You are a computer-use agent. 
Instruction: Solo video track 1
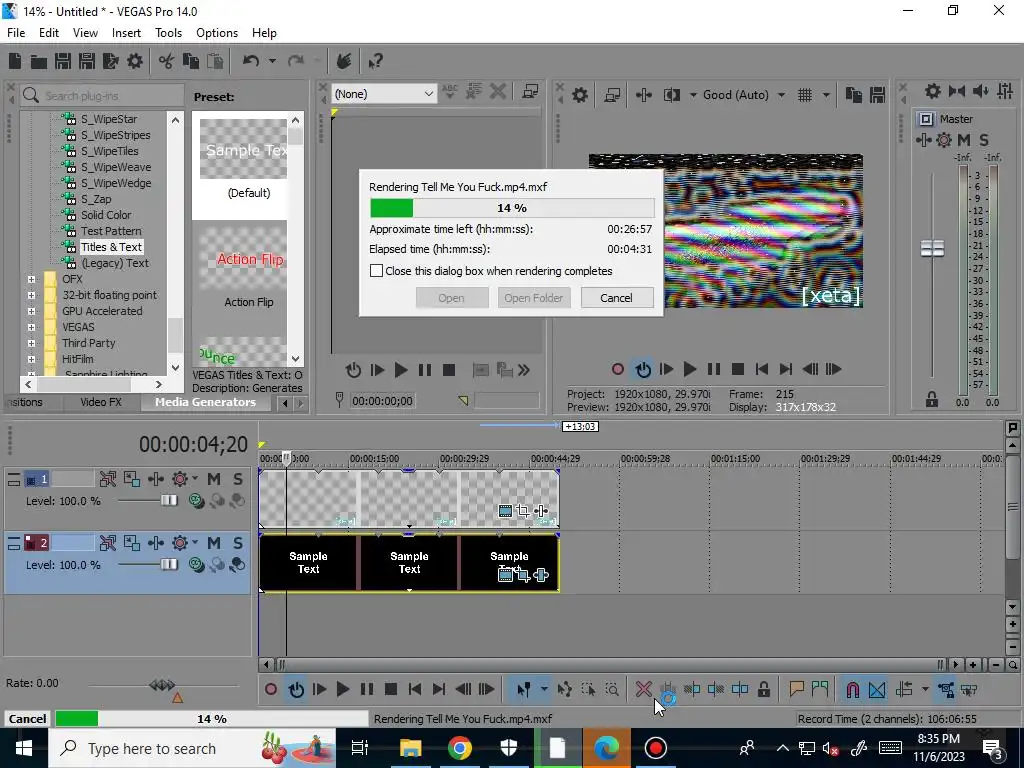[238, 479]
